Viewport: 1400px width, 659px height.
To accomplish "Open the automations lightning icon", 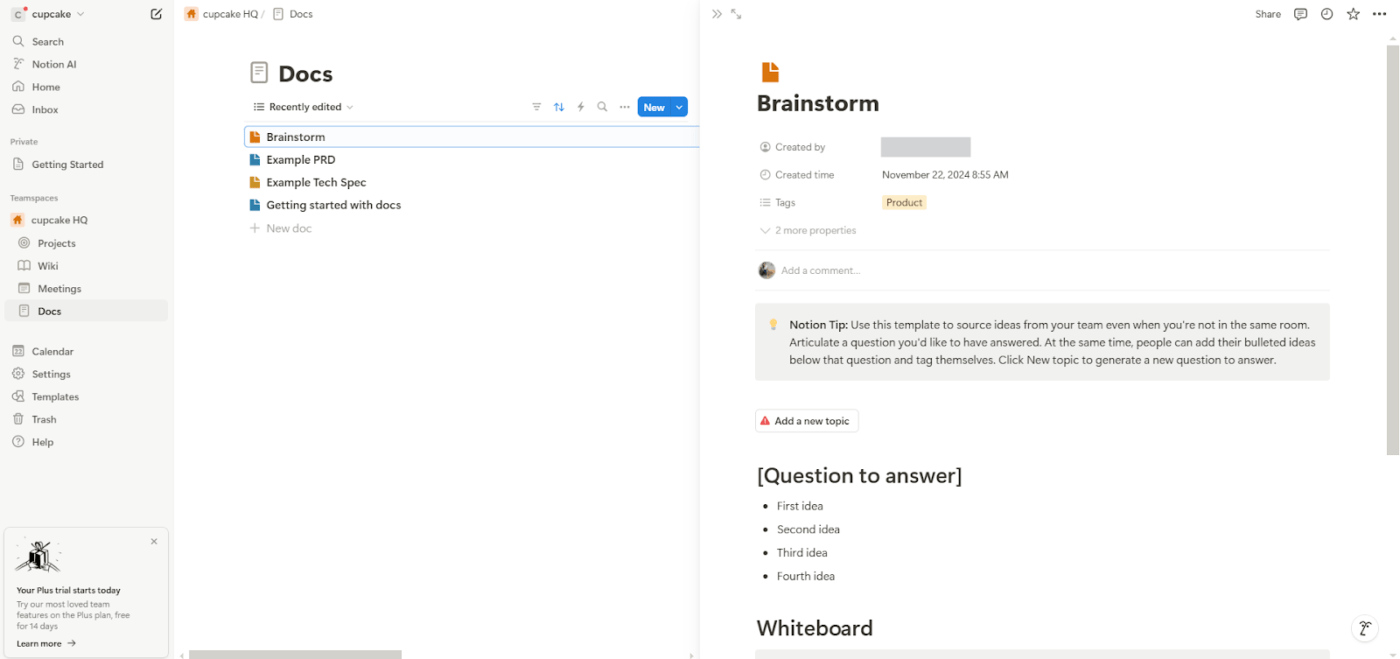I will (x=581, y=107).
